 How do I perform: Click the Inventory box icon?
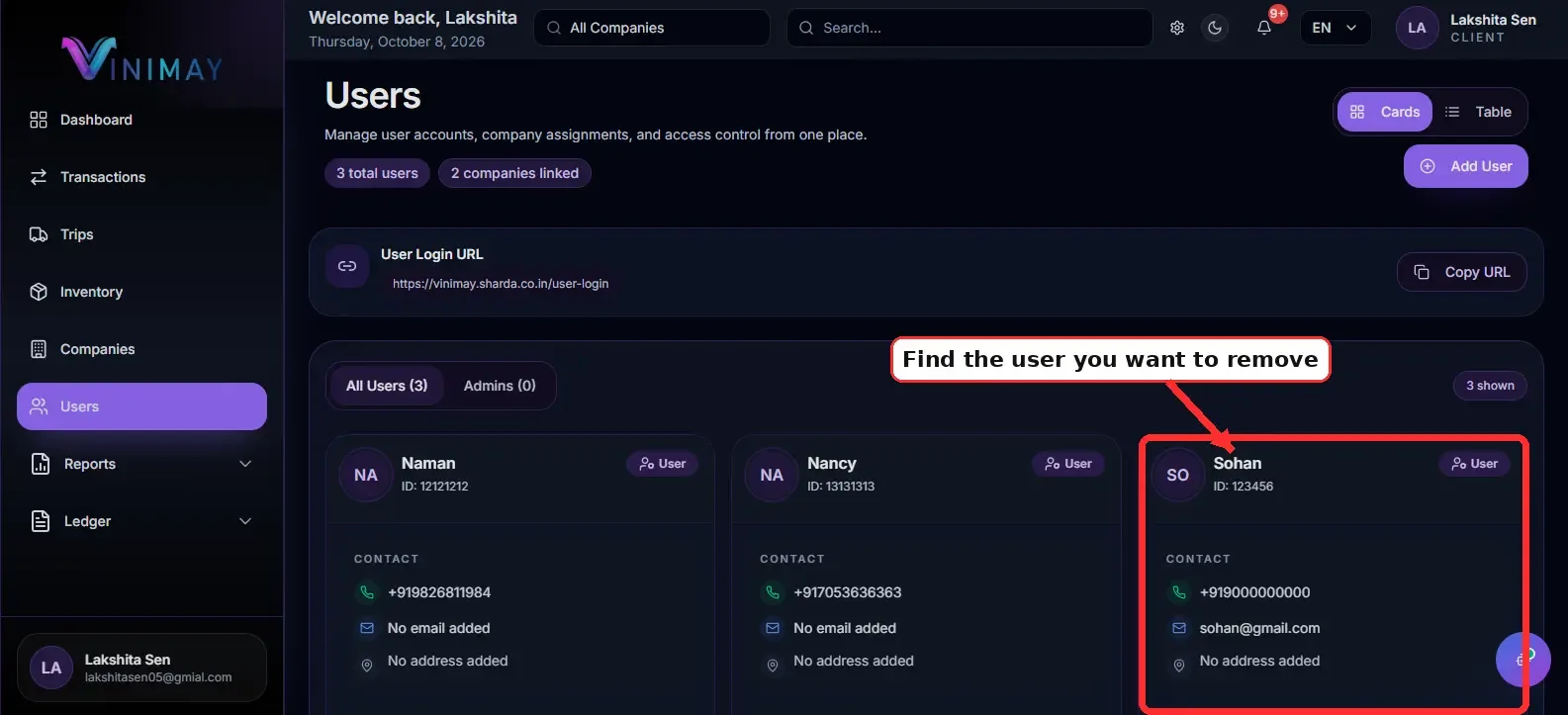point(39,292)
